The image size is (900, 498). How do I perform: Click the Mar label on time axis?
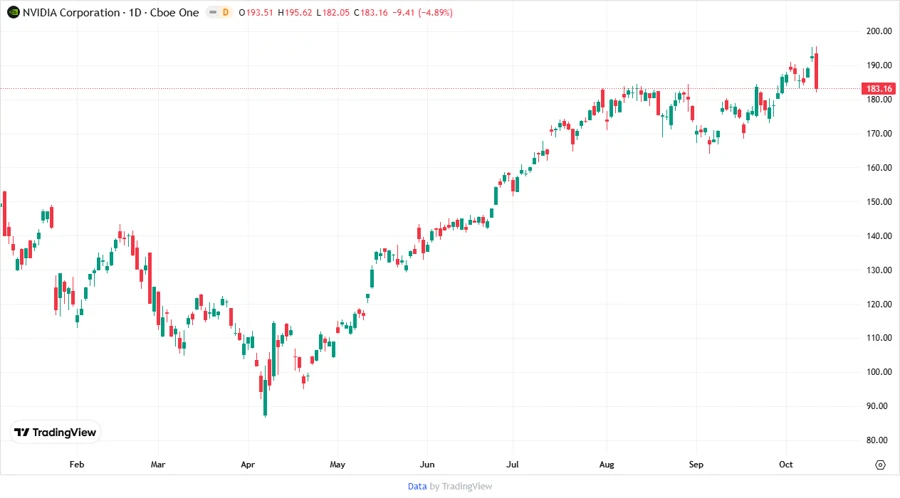pos(158,464)
